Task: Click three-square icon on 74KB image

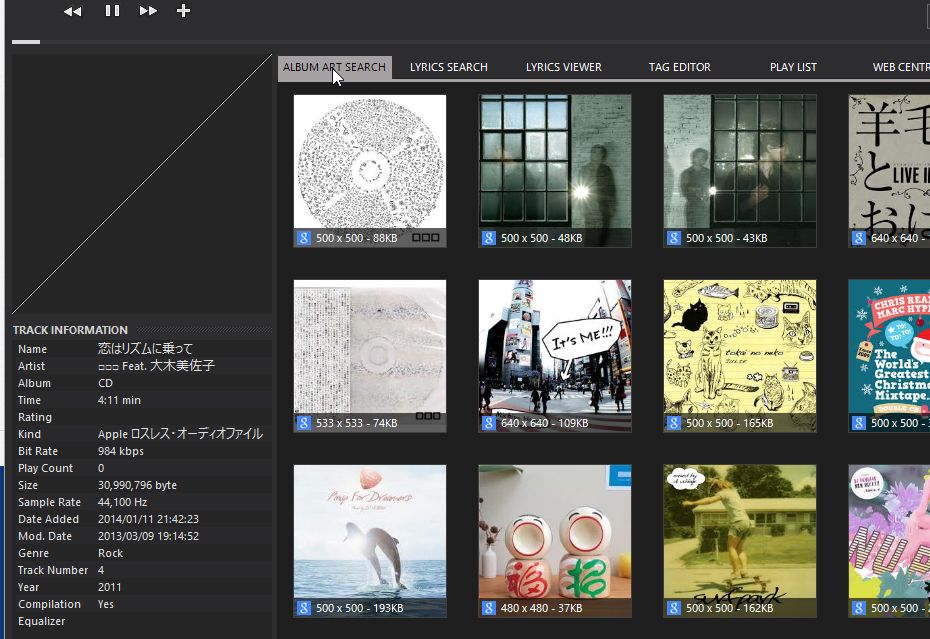Action: (428, 415)
